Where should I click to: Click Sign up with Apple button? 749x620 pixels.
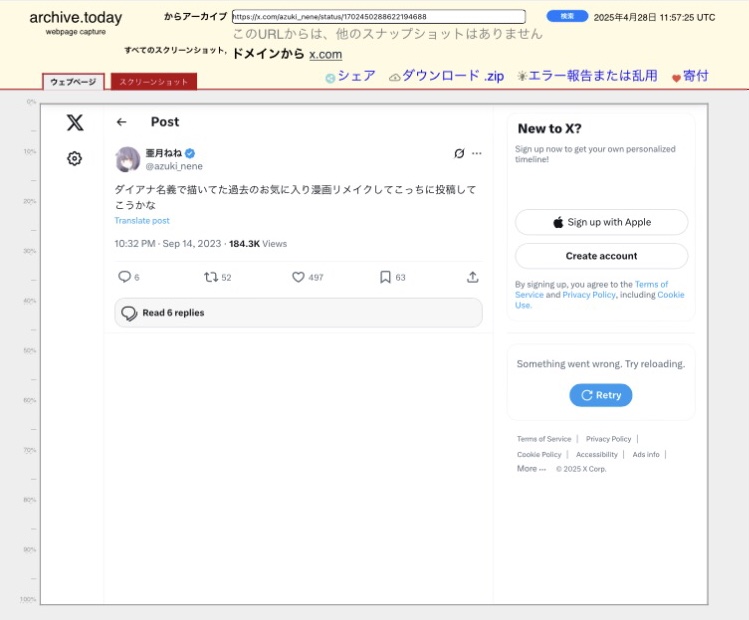[x=601, y=222]
